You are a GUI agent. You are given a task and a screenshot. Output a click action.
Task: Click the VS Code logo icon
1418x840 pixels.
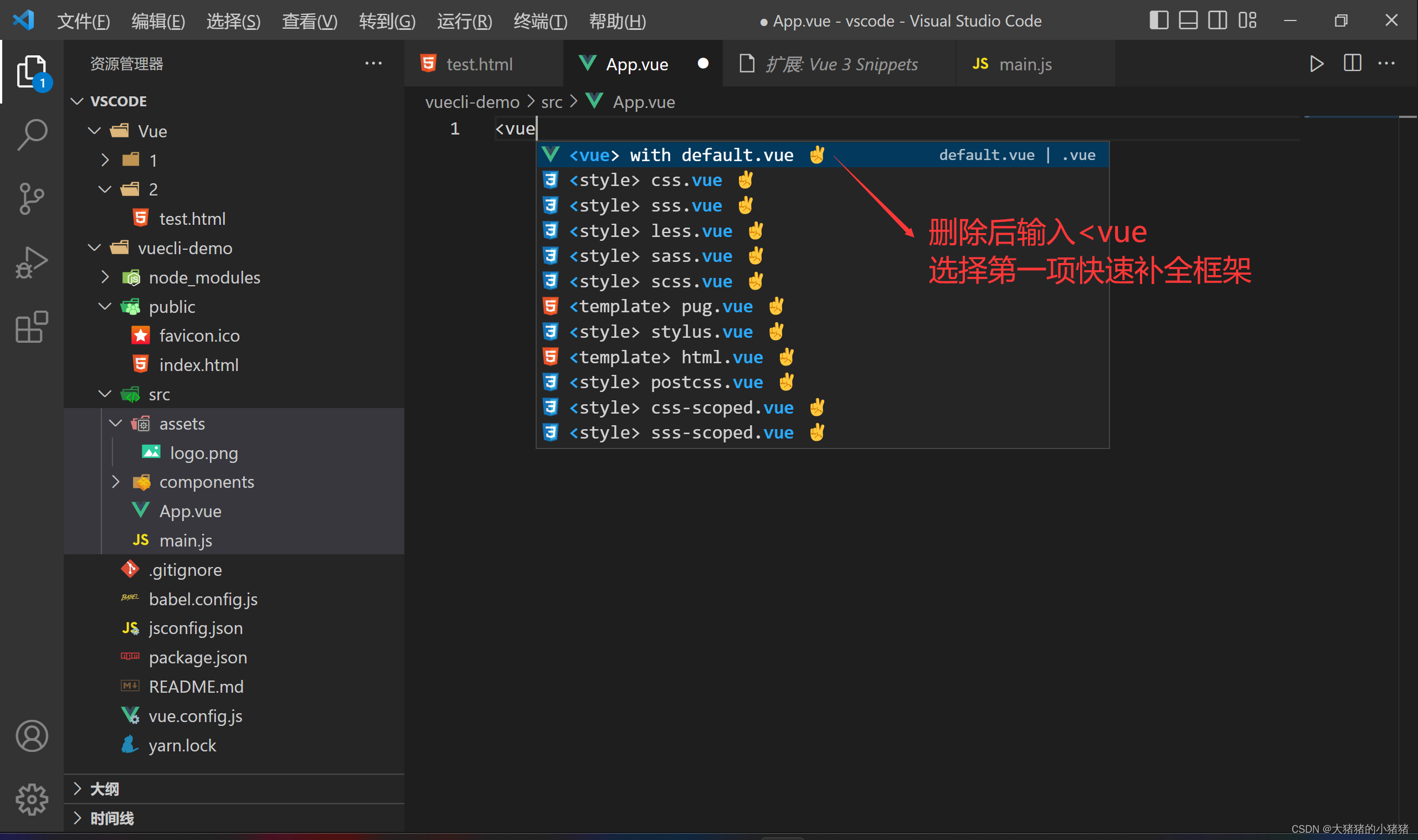pos(24,20)
